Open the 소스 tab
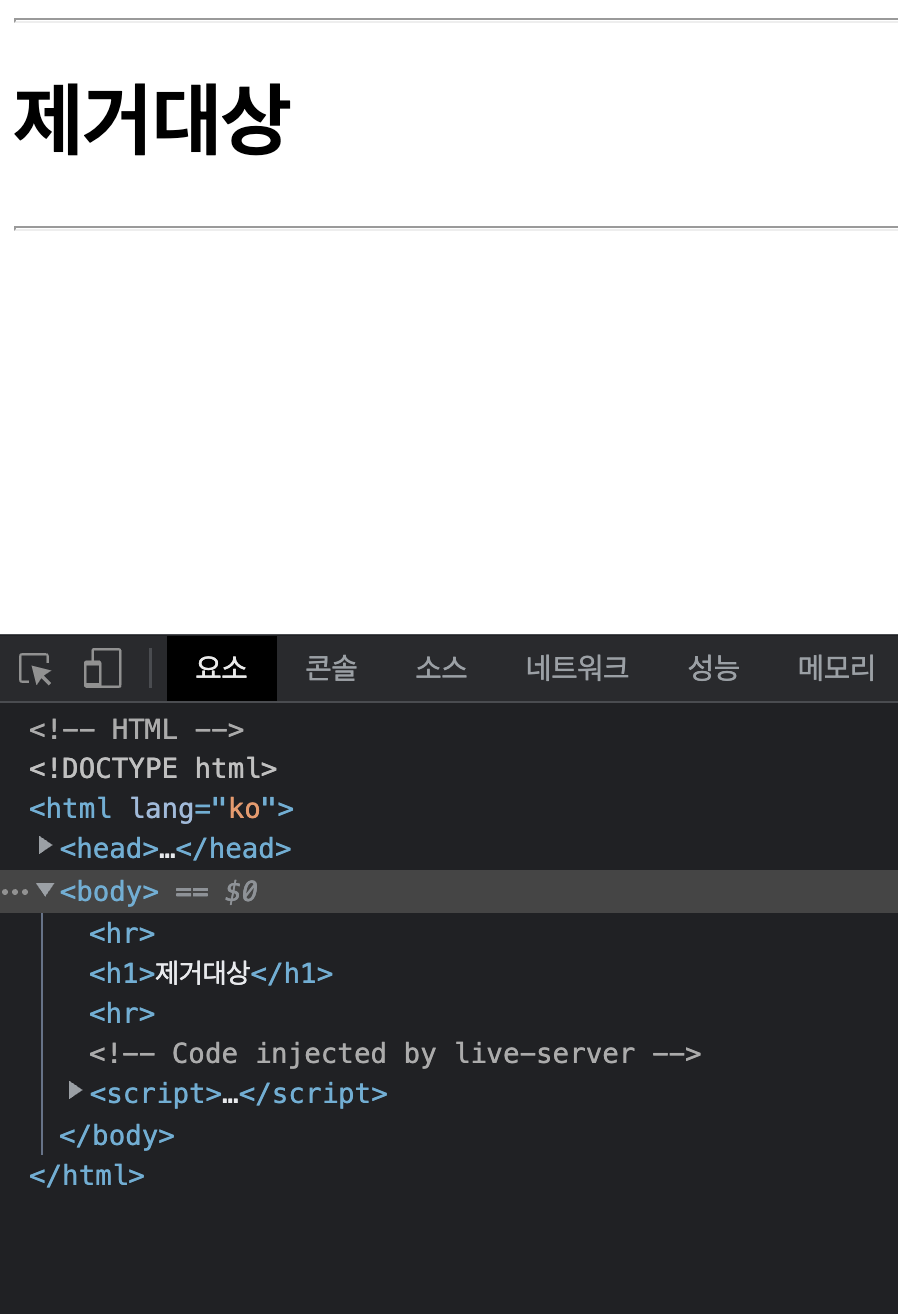Viewport: 898px width, 1314px height. [441, 668]
